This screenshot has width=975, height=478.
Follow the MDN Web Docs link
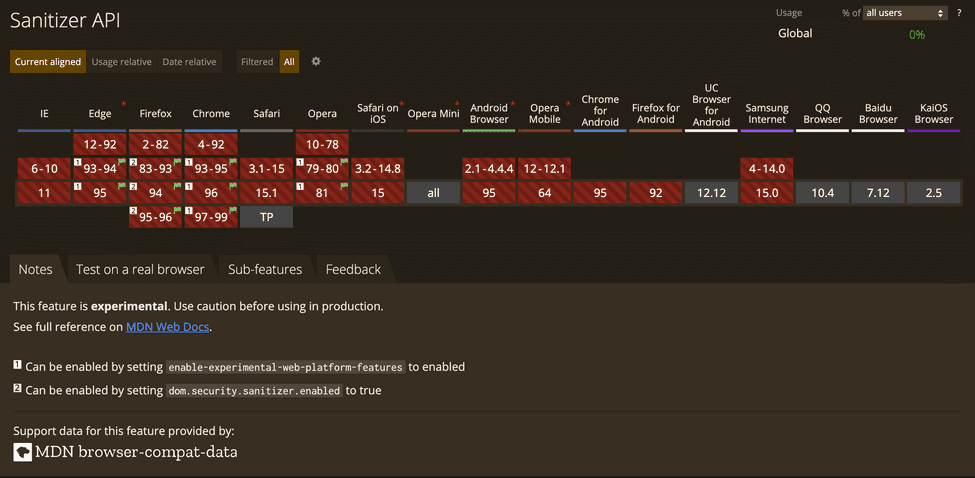pyautogui.click(x=168, y=327)
